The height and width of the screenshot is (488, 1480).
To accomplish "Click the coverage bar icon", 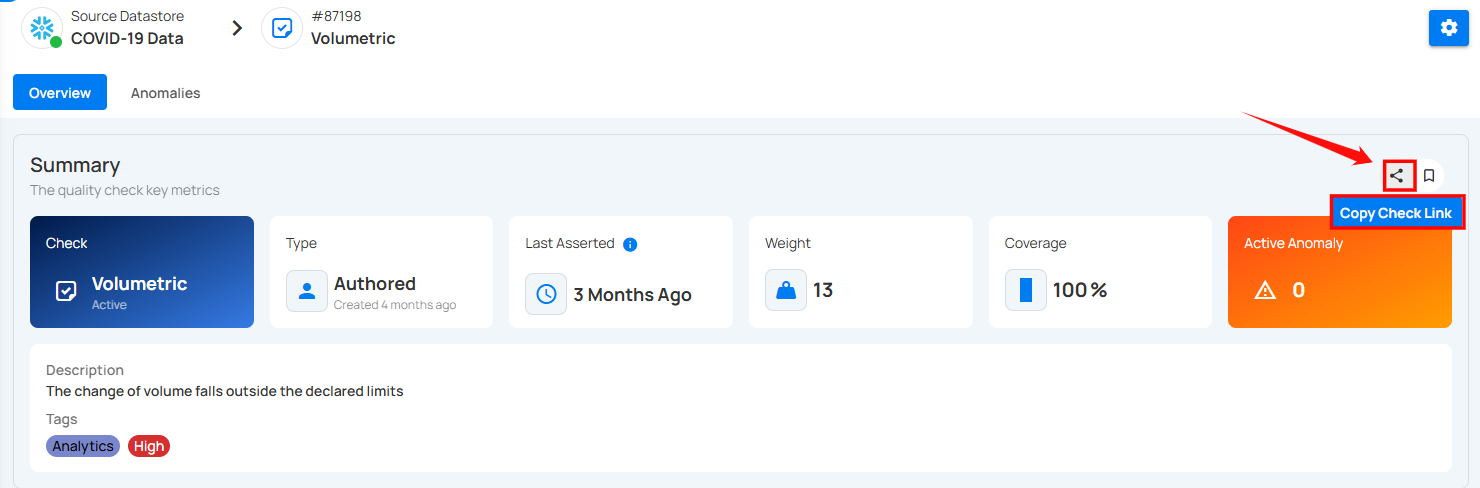I will point(1026,290).
